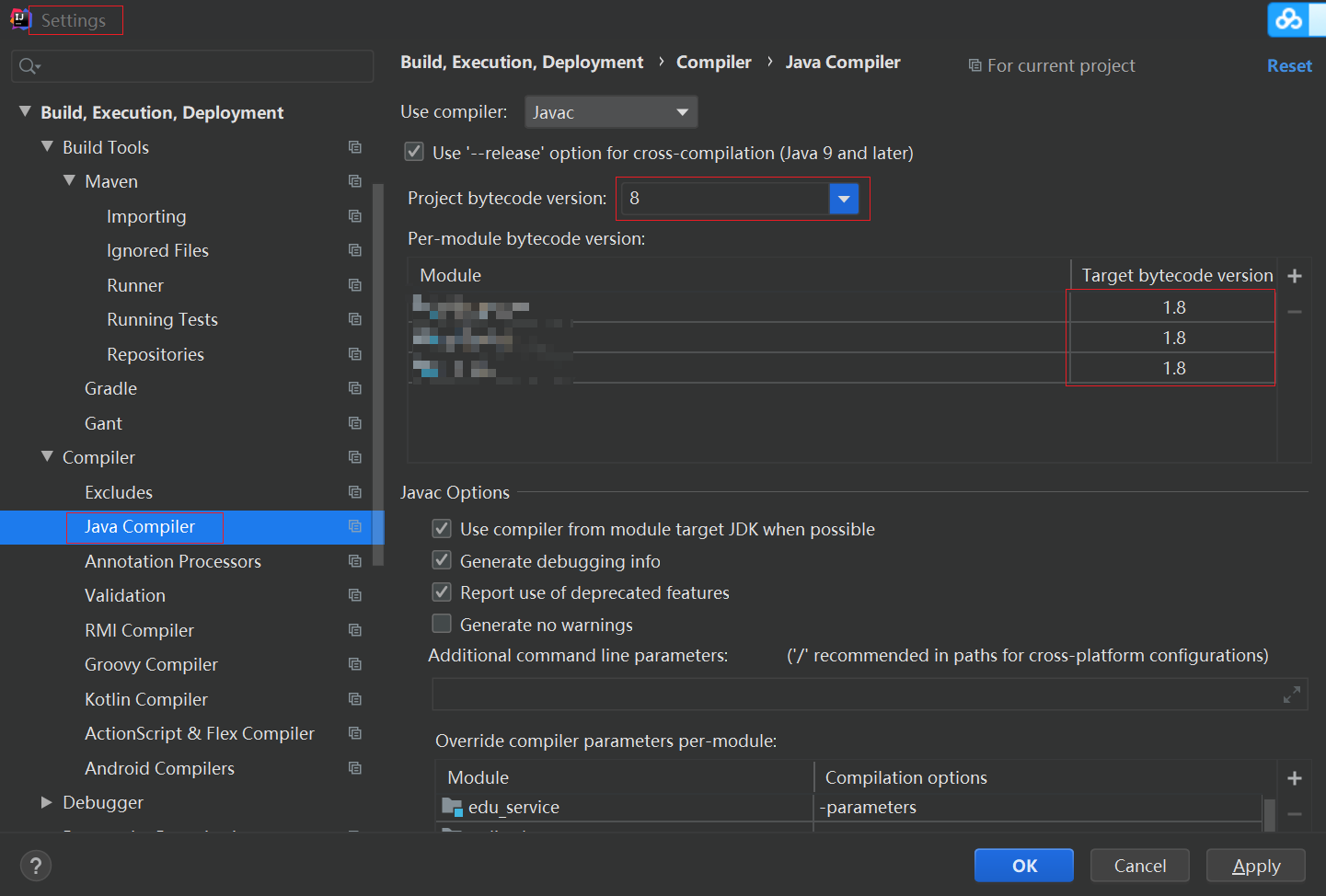Viewport: 1326px width, 896px height.
Task: Click project-level icon beside Gradle
Action: pyautogui.click(x=355, y=388)
